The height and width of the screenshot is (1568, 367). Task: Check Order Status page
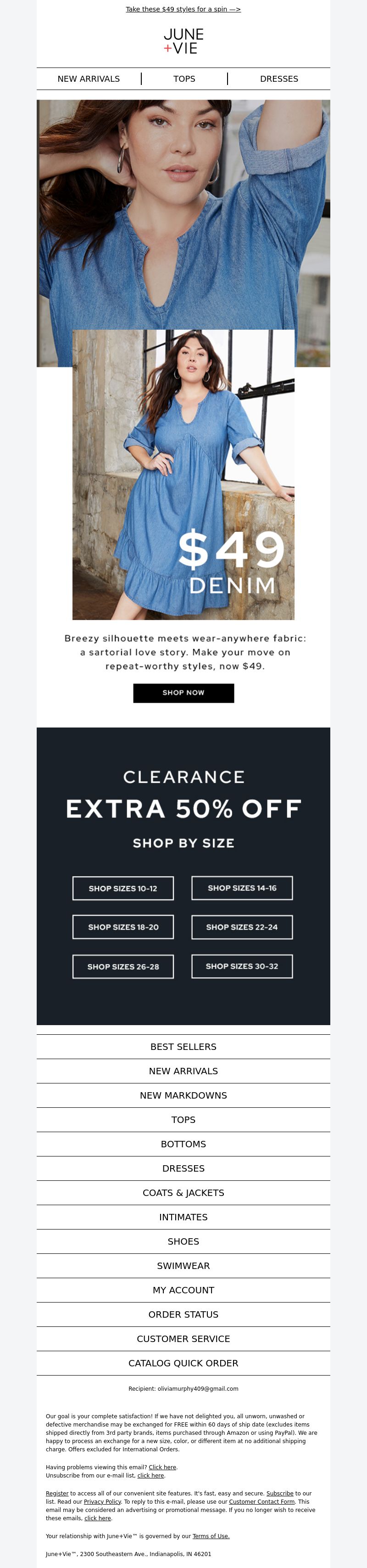[x=183, y=1315]
